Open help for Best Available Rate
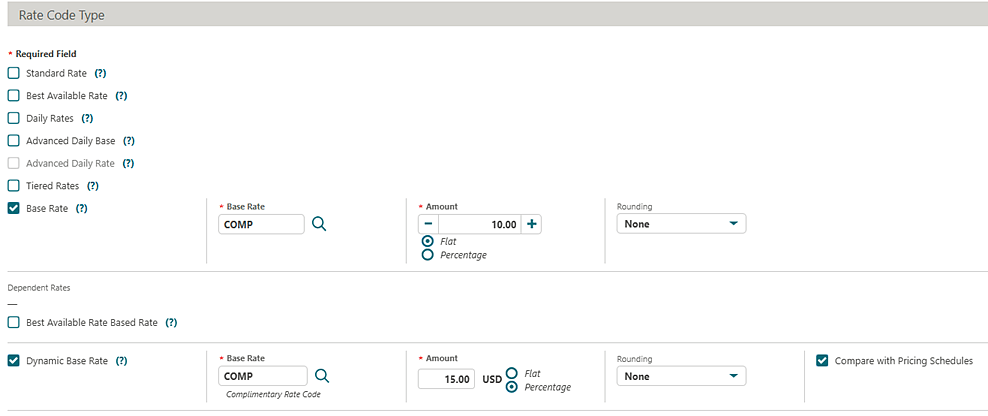This screenshot has height=416, width=988. (x=121, y=96)
